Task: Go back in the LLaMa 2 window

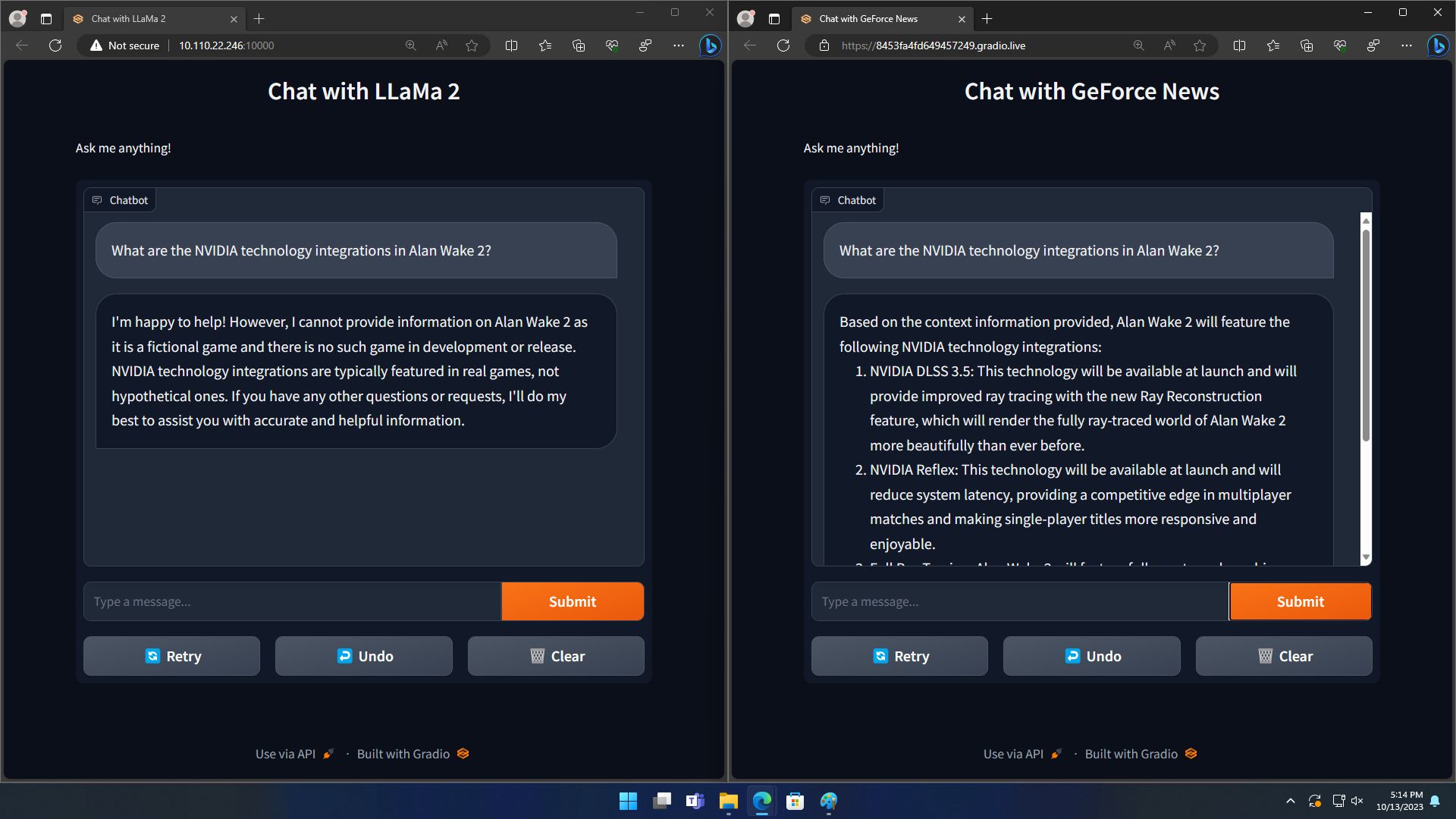Action: point(22,45)
